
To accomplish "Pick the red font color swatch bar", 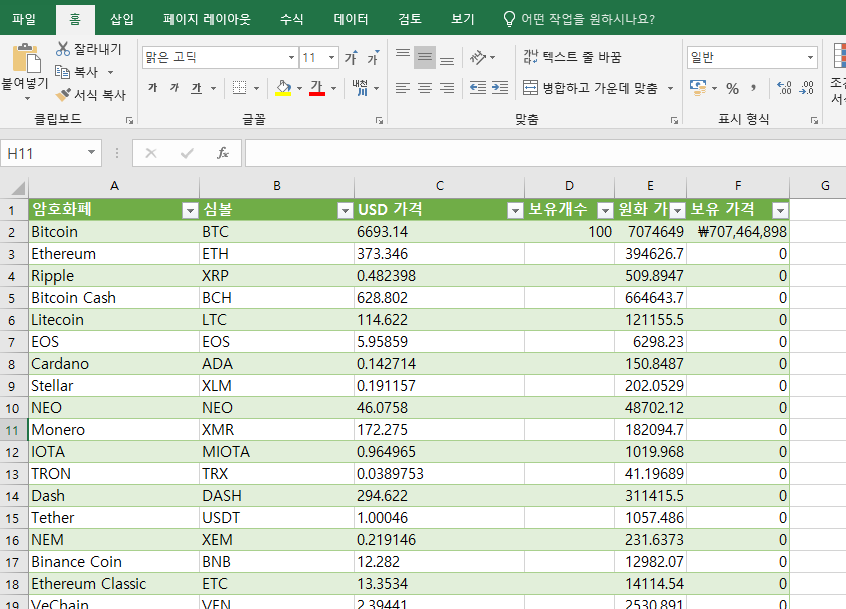I will (x=317, y=94).
